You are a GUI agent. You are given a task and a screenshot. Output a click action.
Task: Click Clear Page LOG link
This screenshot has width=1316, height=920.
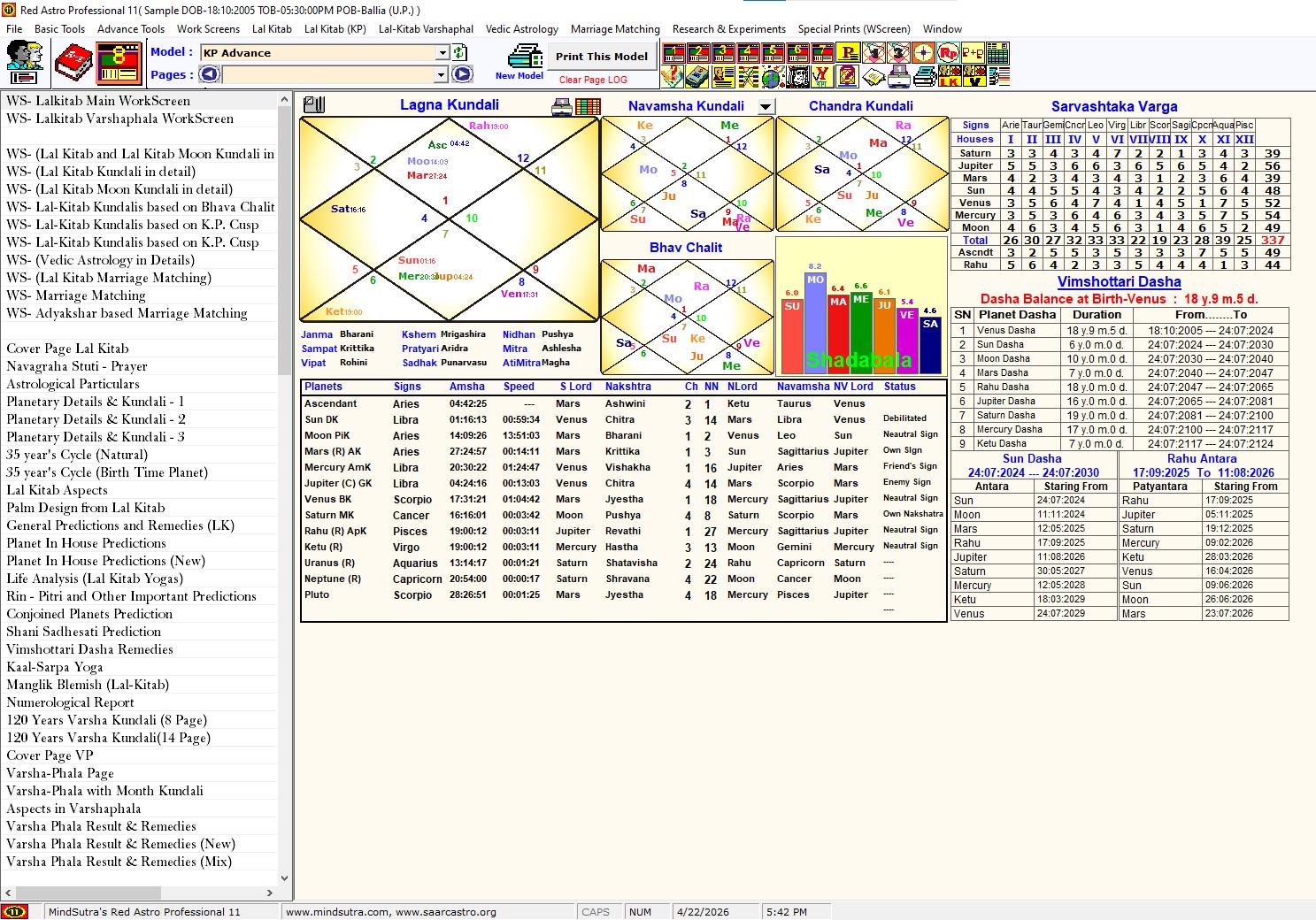593,80
